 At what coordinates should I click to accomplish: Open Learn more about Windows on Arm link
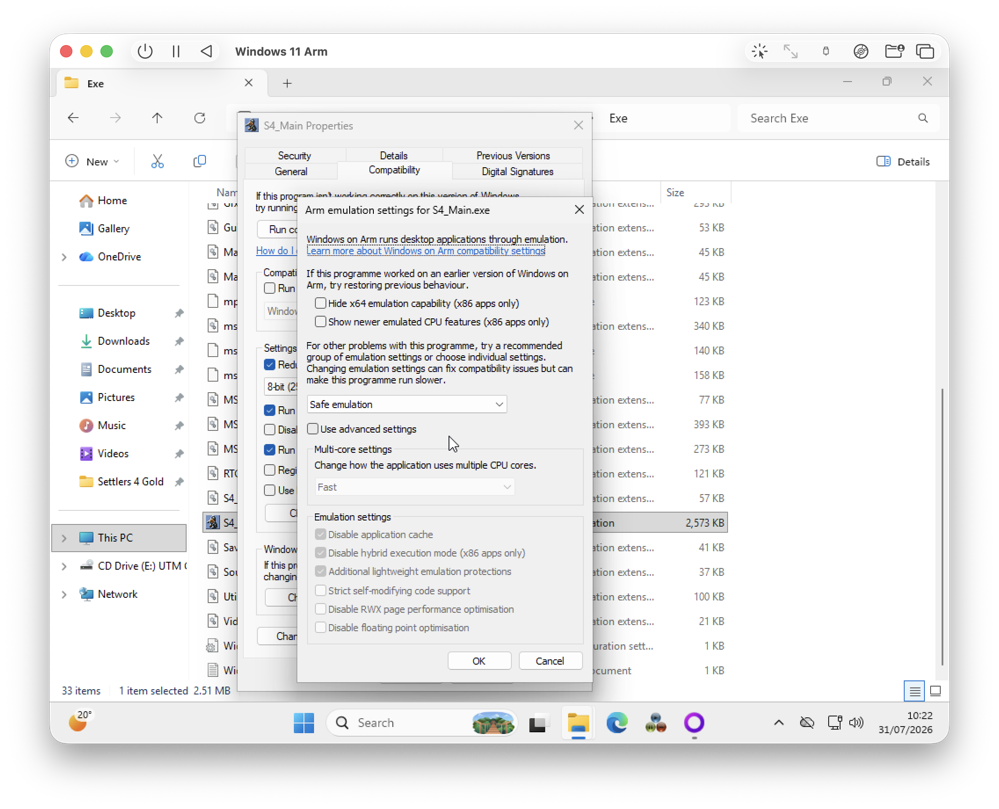(x=426, y=251)
